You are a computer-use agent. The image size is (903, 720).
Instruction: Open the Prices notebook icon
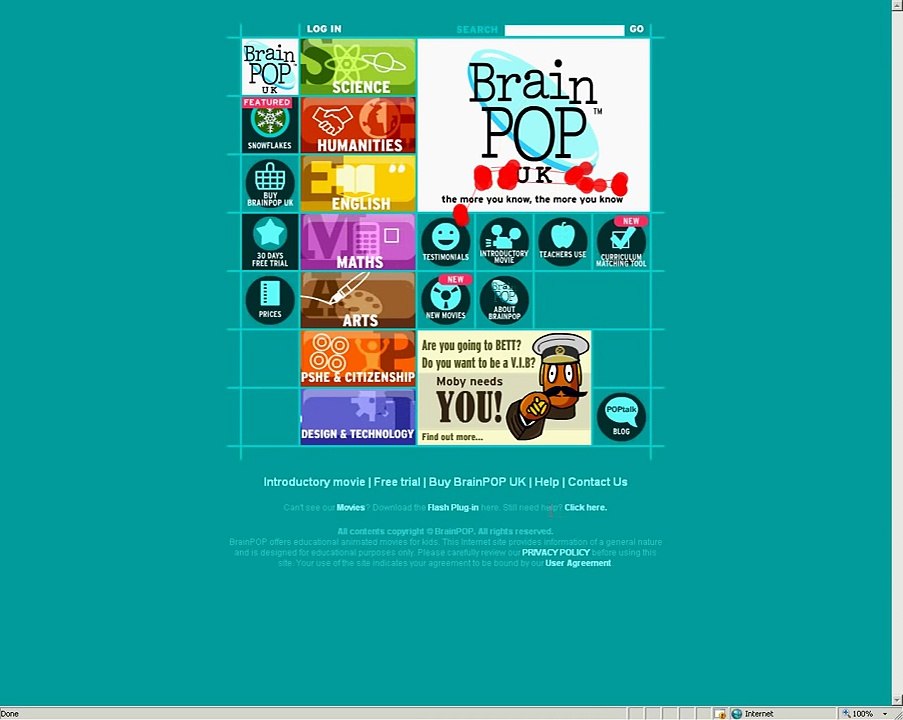pos(270,300)
